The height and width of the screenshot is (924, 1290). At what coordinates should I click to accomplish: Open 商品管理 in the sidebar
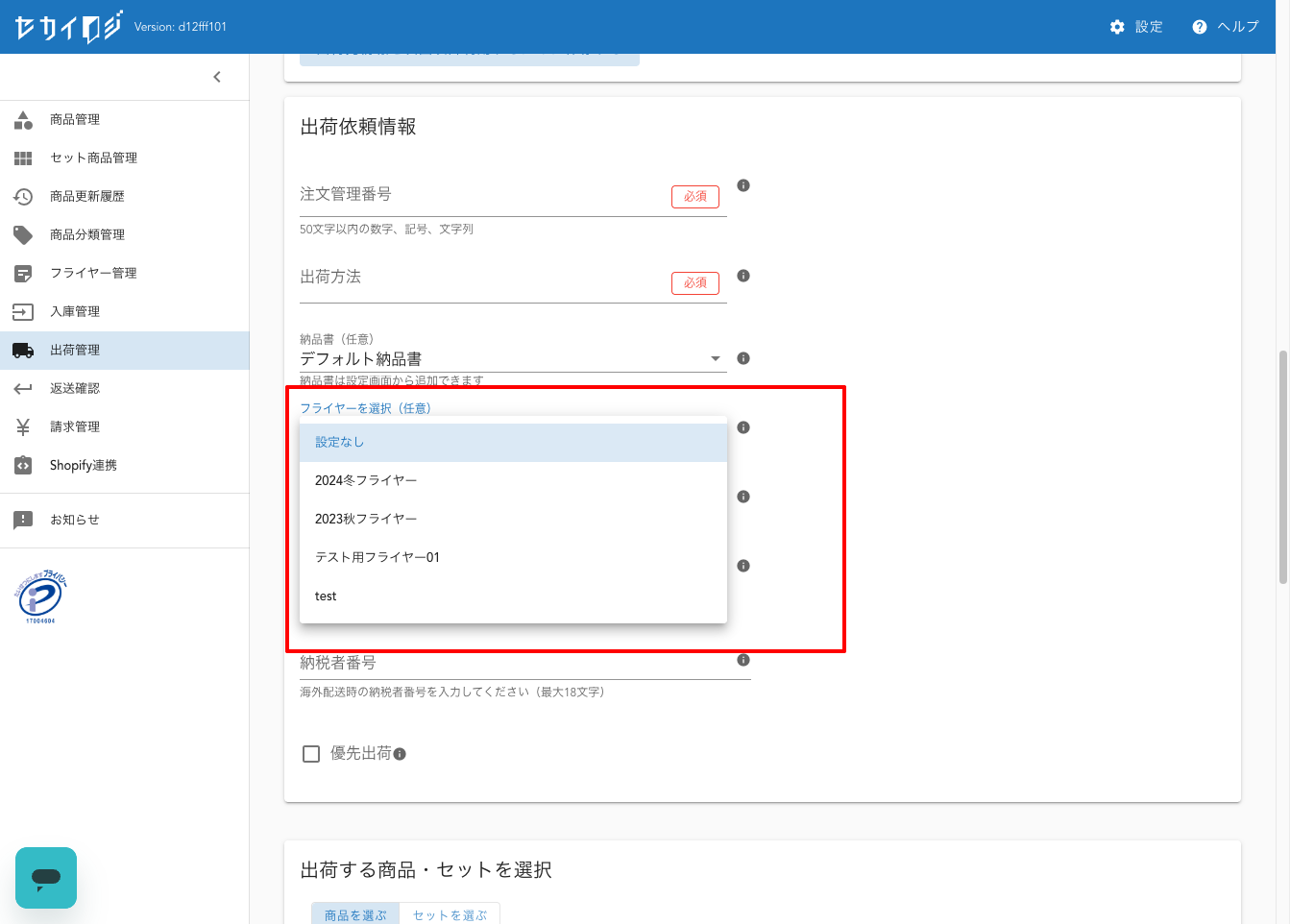(75, 119)
